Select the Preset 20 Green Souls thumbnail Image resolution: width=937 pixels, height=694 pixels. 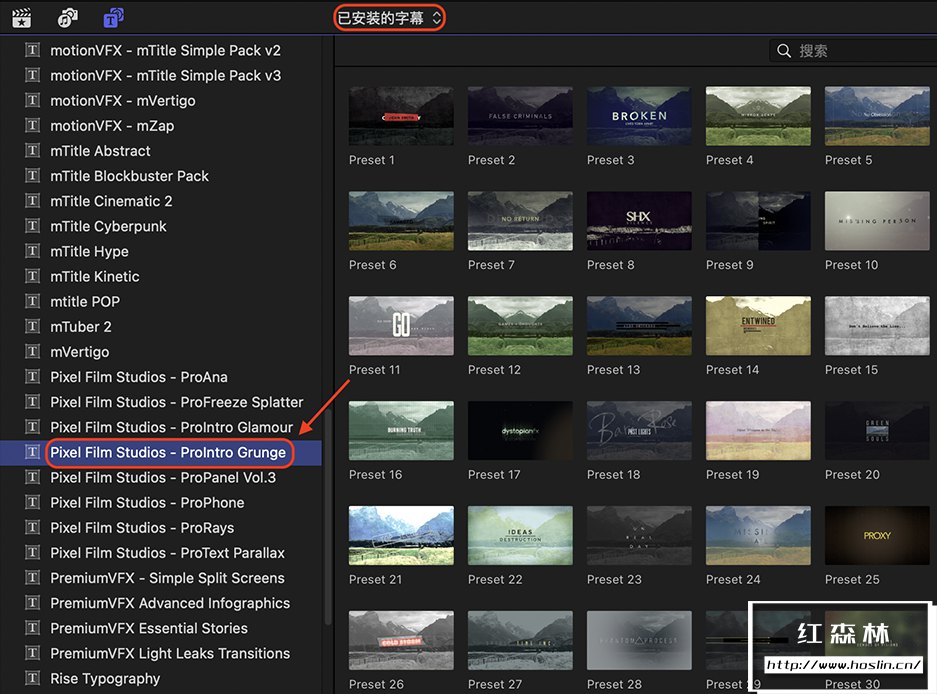877,430
